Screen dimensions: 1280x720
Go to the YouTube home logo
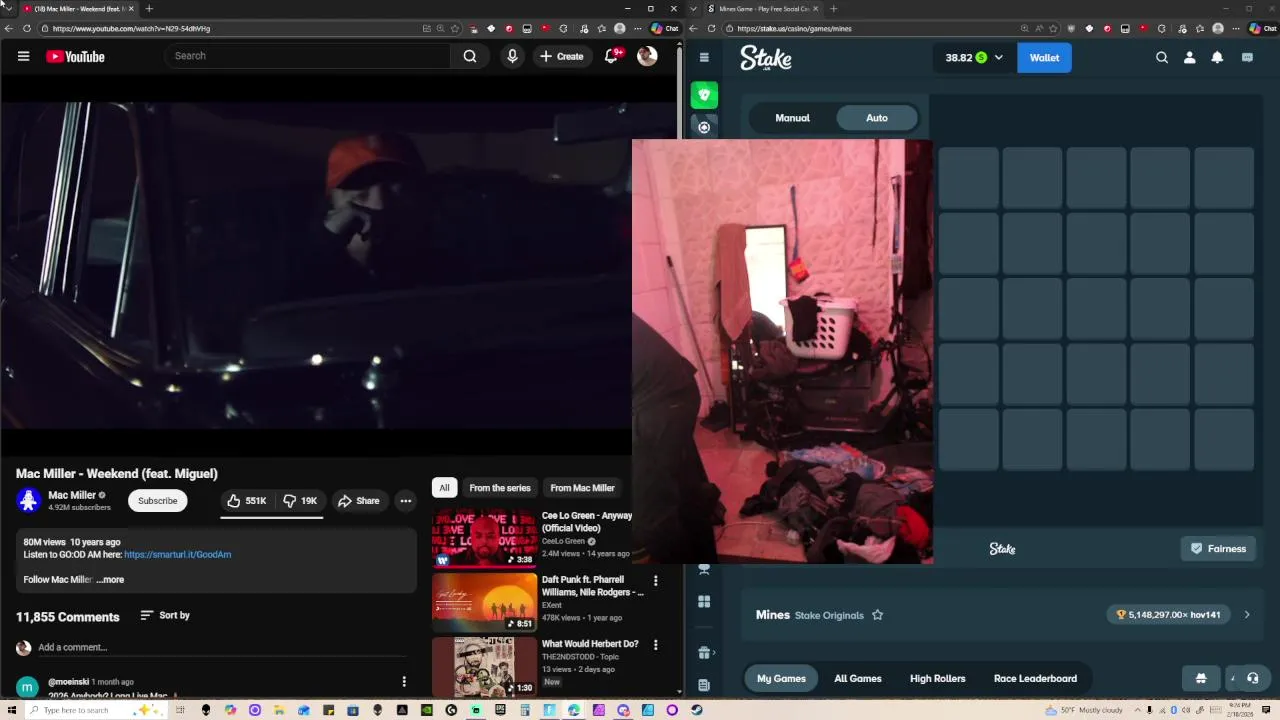(75, 57)
